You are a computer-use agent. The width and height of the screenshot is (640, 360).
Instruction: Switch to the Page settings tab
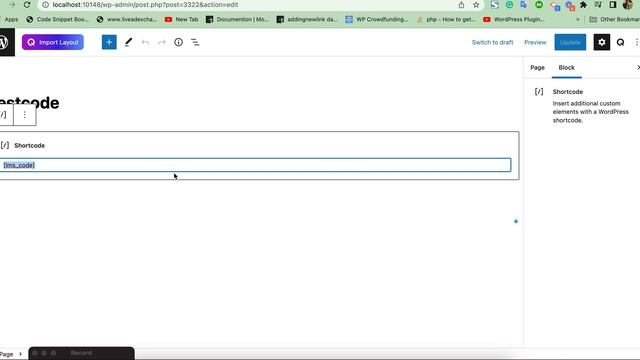pos(537,68)
